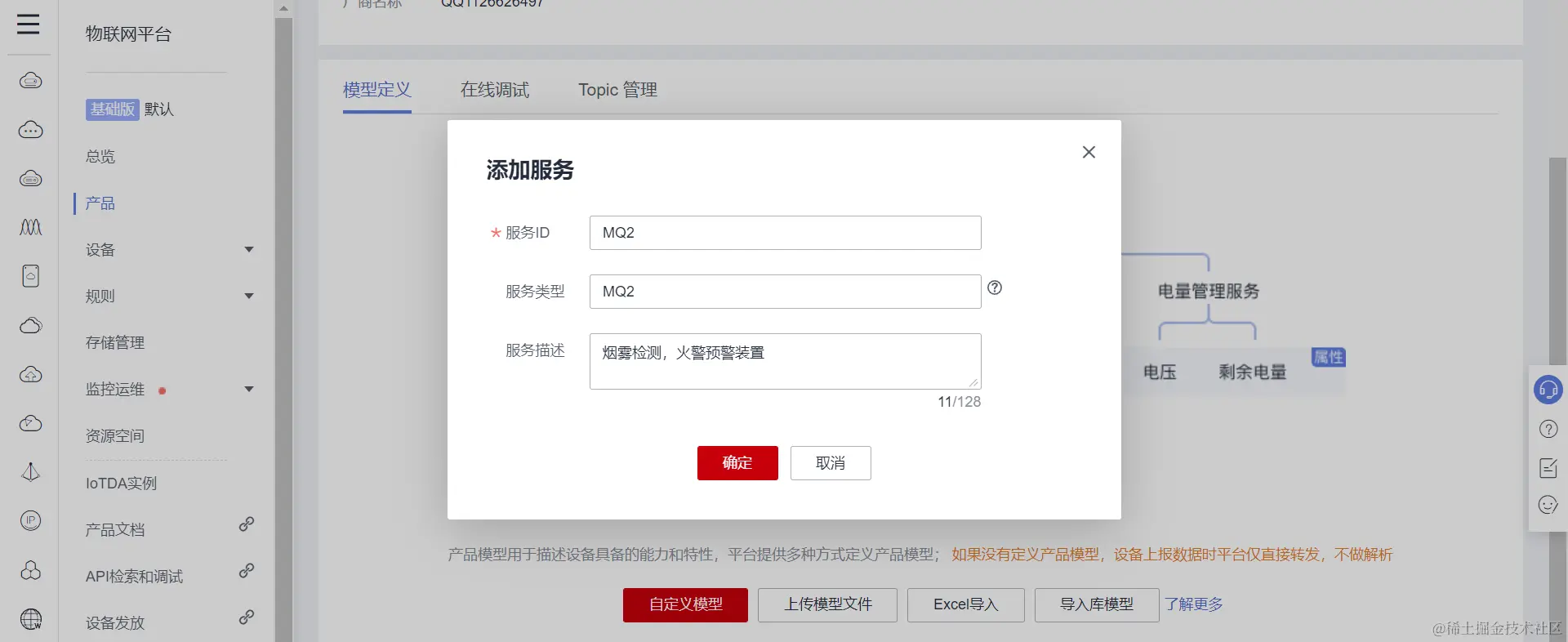This screenshot has width=1568, height=642.
Task: Click the 电压 property label
Action: point(1160,372)
